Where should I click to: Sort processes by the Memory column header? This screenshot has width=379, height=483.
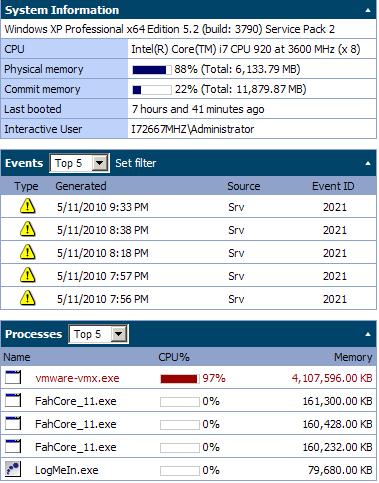pyautogui.click(x=353, y=357)
